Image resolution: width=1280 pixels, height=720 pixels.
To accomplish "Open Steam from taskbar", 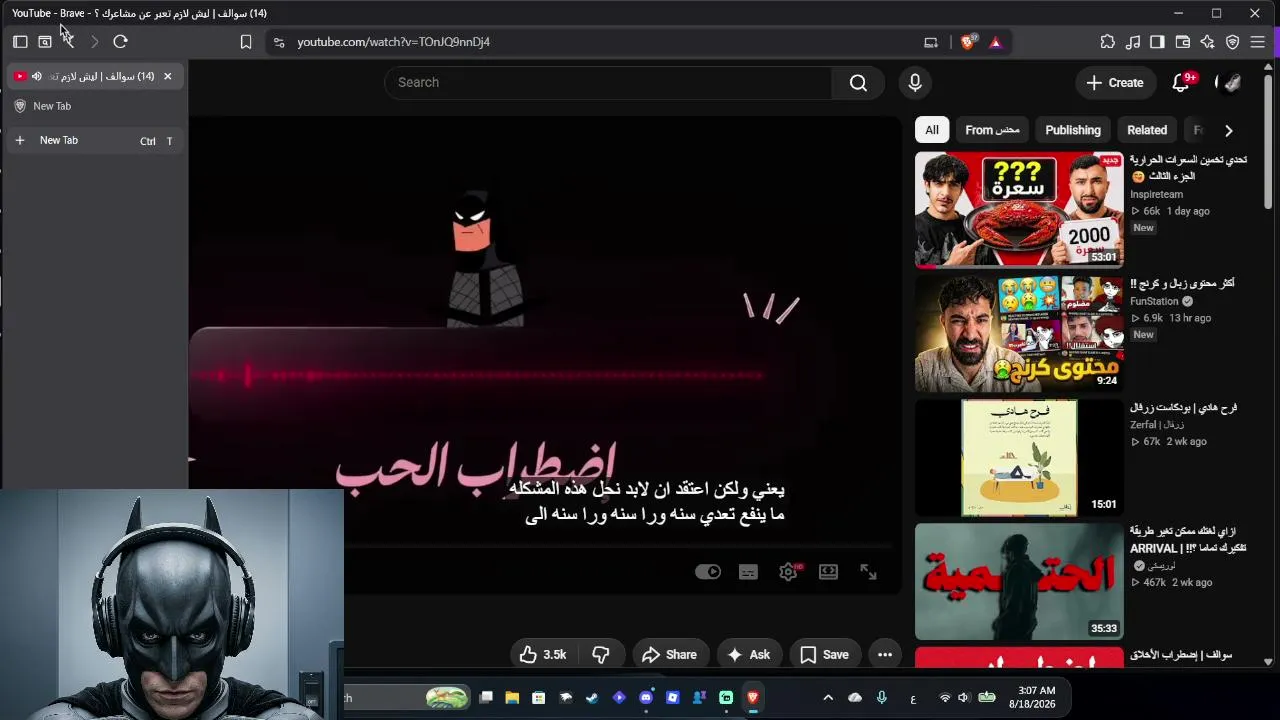I will coord(592,698).
